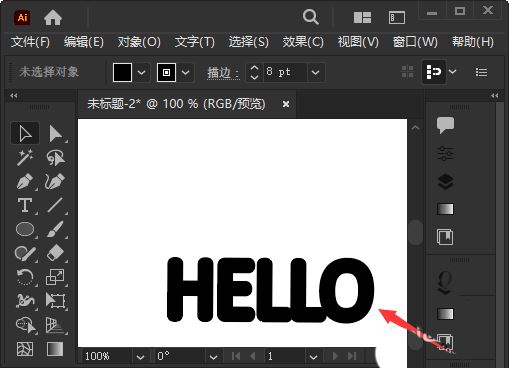This screenshot has width=509, height=368.
Task: Open the 效果(C) menu
Action: click(x=303, y=42)
